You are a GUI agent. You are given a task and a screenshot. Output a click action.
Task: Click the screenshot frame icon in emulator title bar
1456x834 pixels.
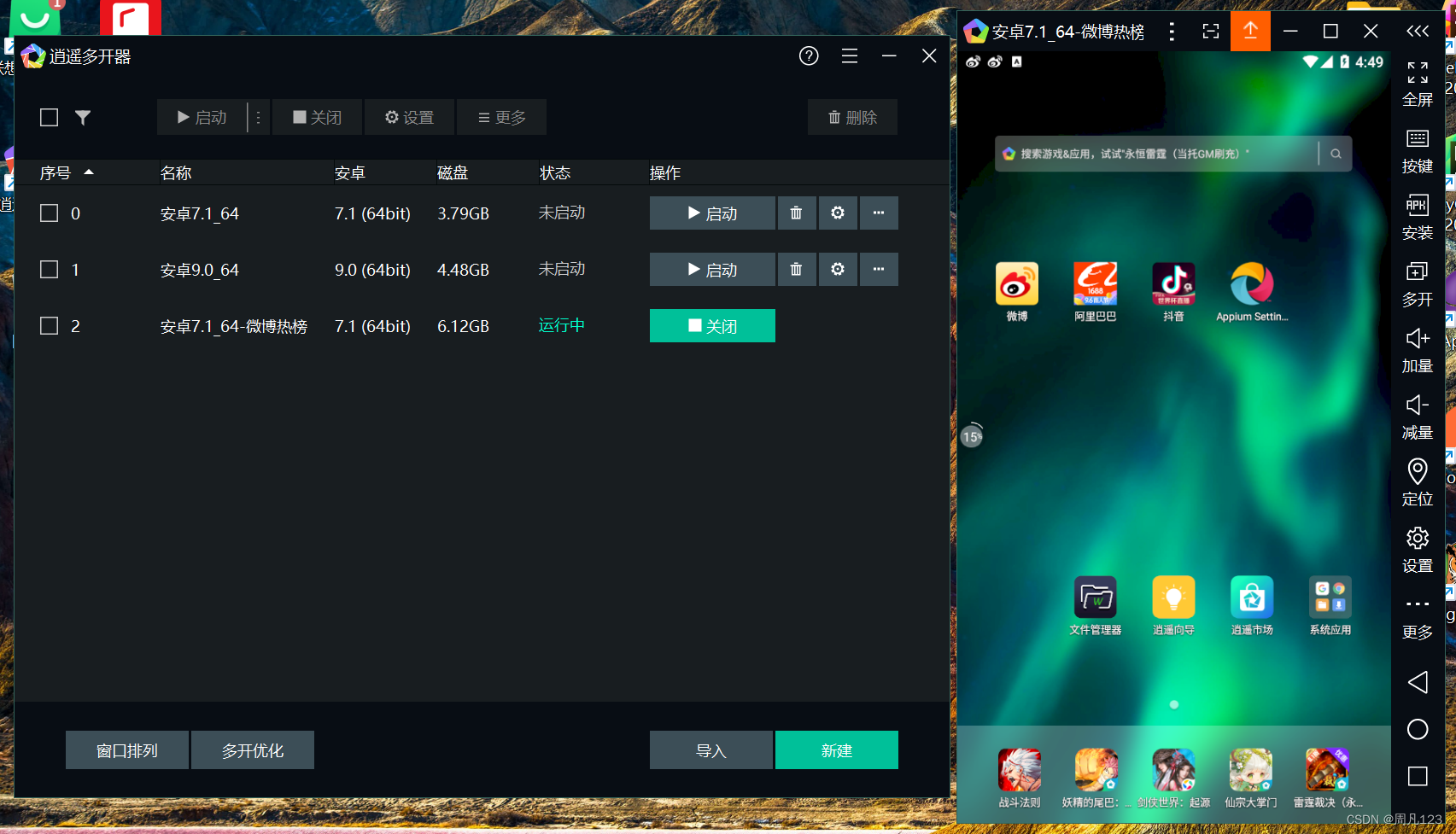pyautogui.click(x=1210, y=32)
